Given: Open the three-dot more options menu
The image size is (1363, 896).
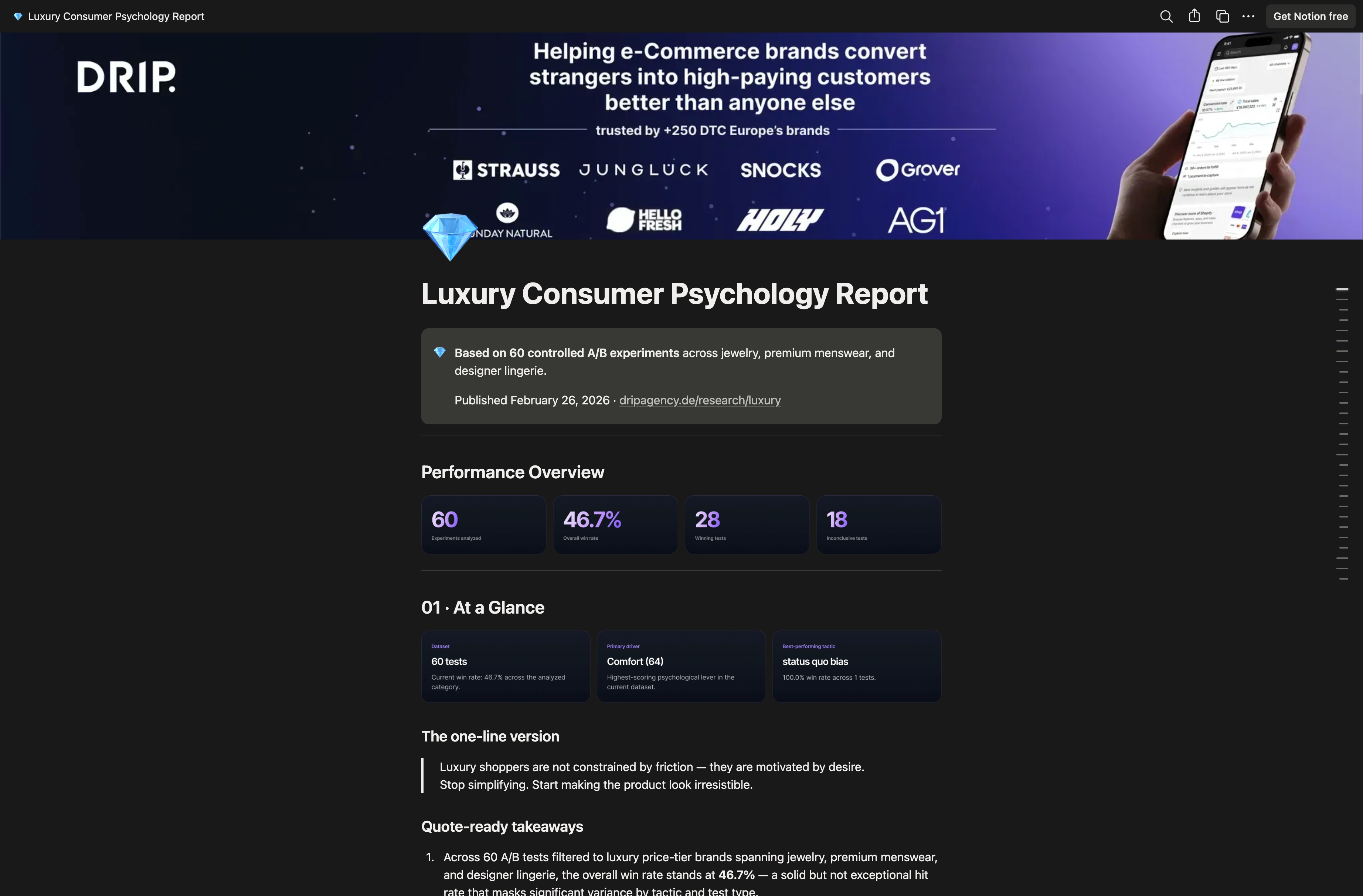Looking at the screenshot, I should [1248, 16].
